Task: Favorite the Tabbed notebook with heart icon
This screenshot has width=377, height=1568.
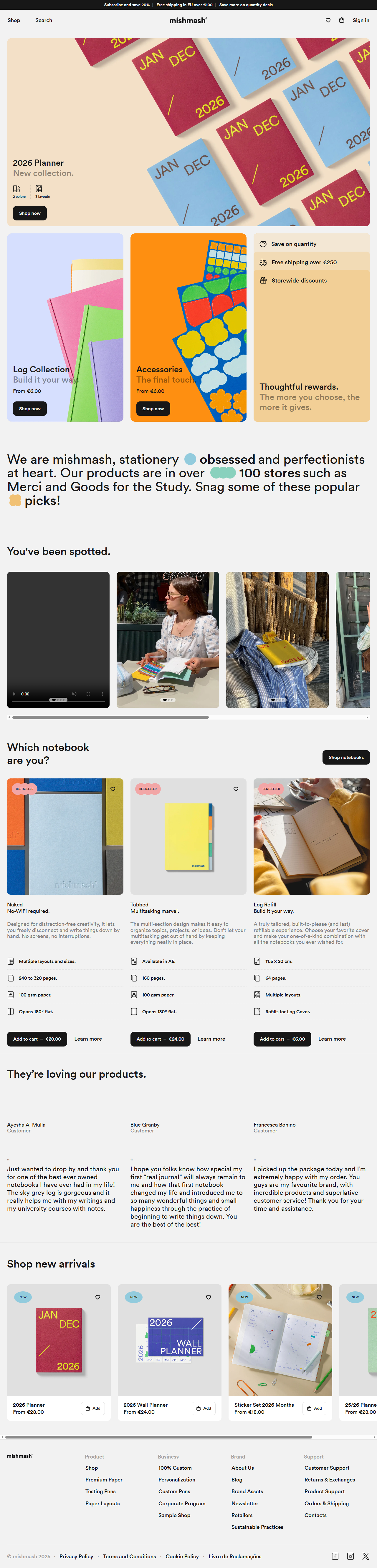Action: coord(236,789)
